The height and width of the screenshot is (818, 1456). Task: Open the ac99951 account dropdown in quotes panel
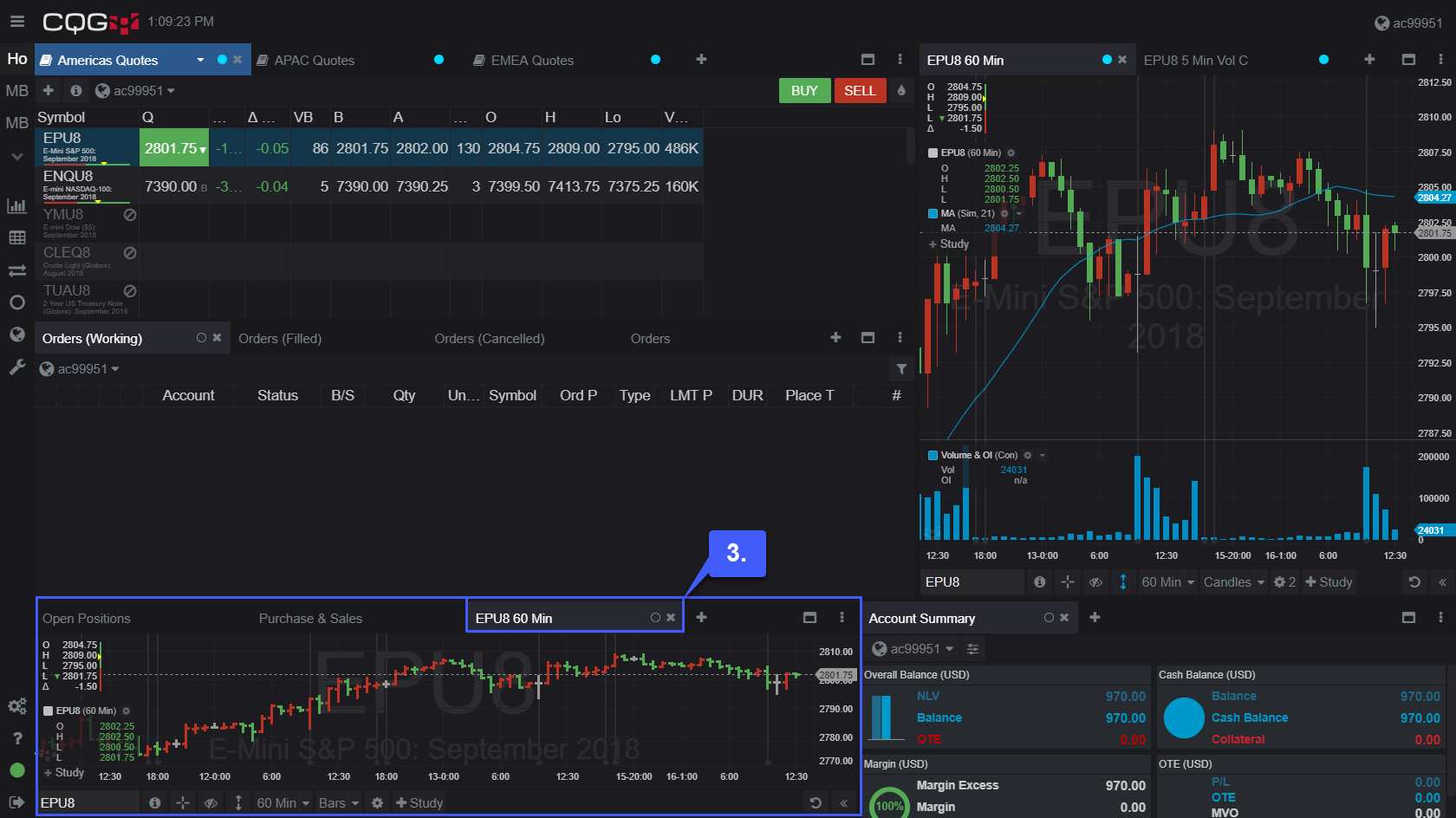point(134,90)
